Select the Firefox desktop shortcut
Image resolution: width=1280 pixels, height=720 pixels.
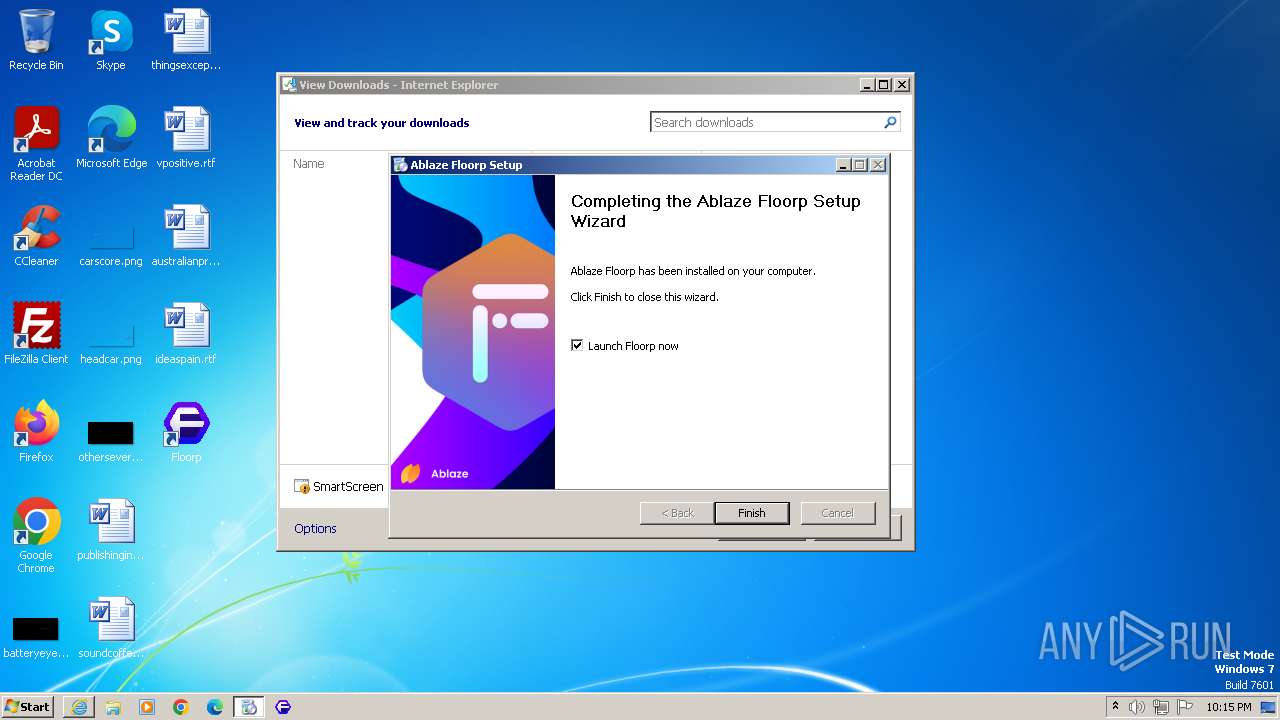click(x=36, y=432)
